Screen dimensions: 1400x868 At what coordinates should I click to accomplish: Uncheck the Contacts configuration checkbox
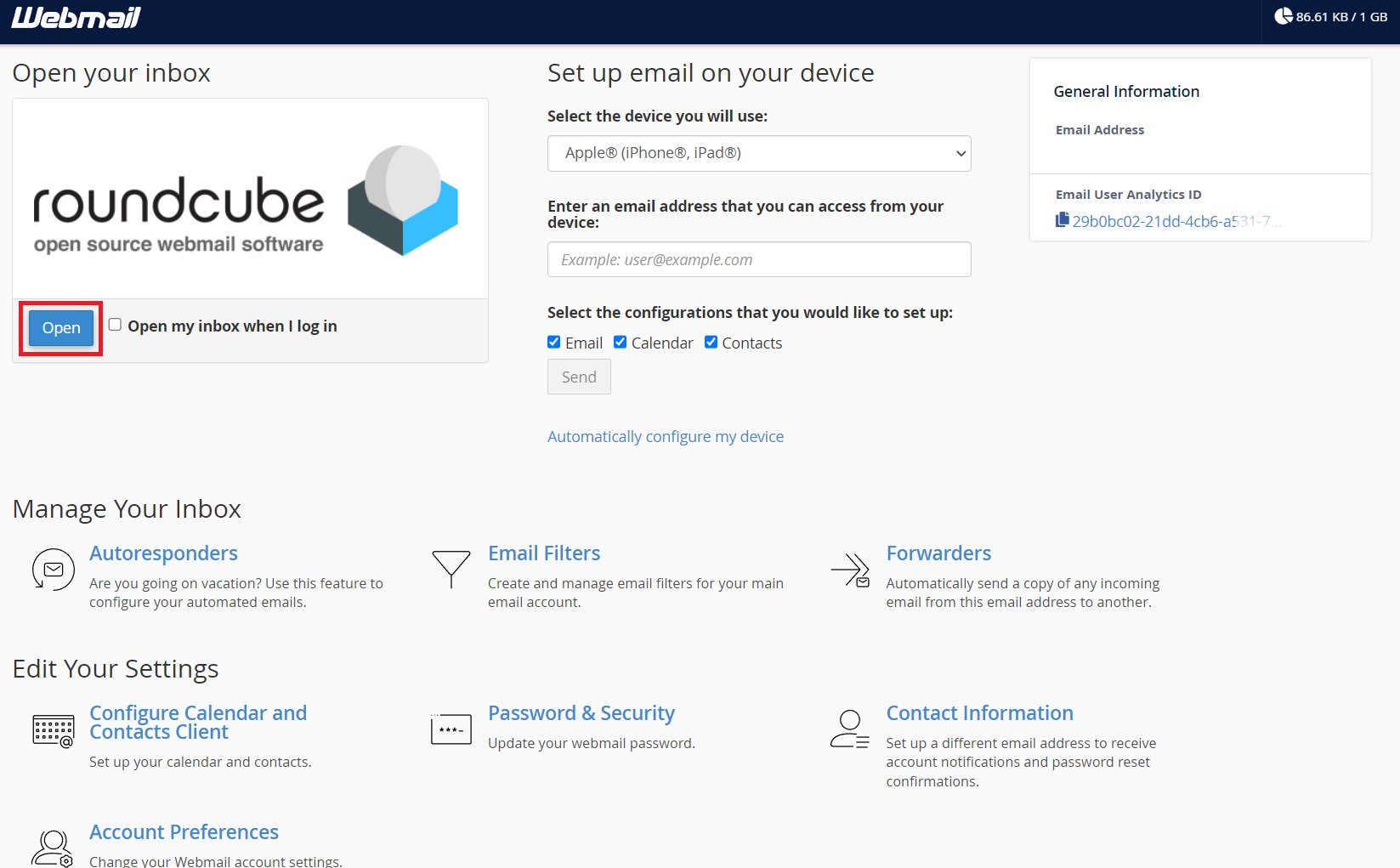pos(711,342)
